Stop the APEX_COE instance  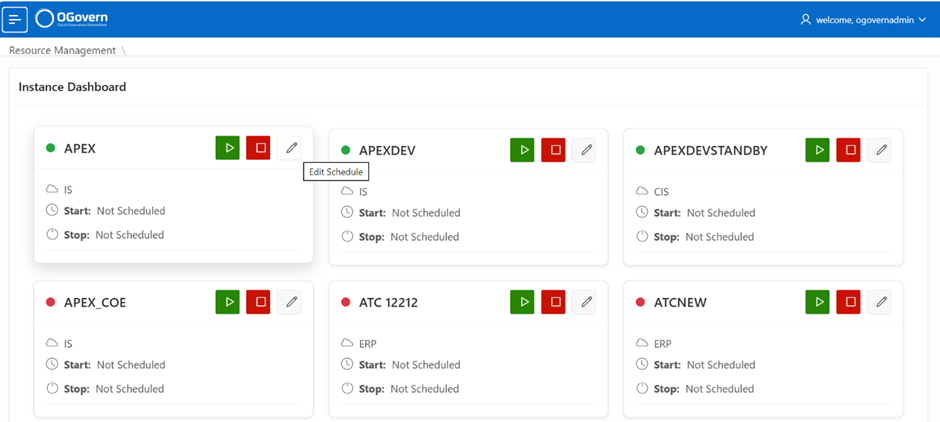[x=259, y=301]
